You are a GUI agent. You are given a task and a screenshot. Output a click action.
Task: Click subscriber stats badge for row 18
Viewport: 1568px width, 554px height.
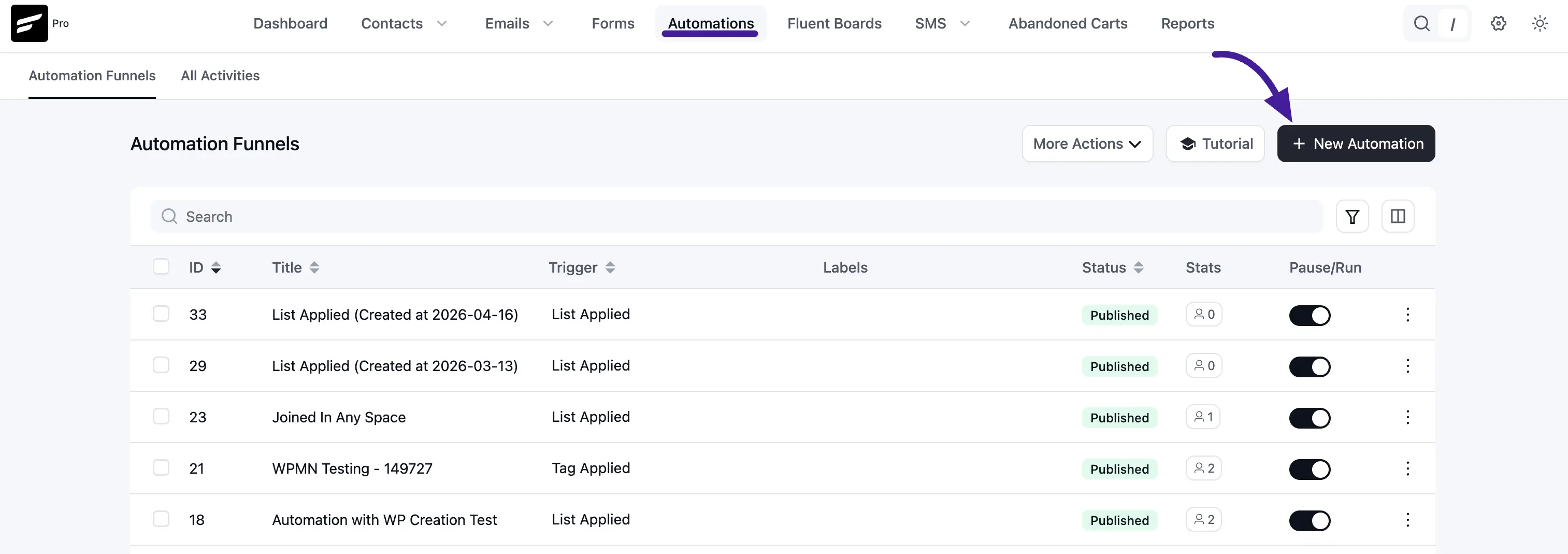tap(1203, 519)
